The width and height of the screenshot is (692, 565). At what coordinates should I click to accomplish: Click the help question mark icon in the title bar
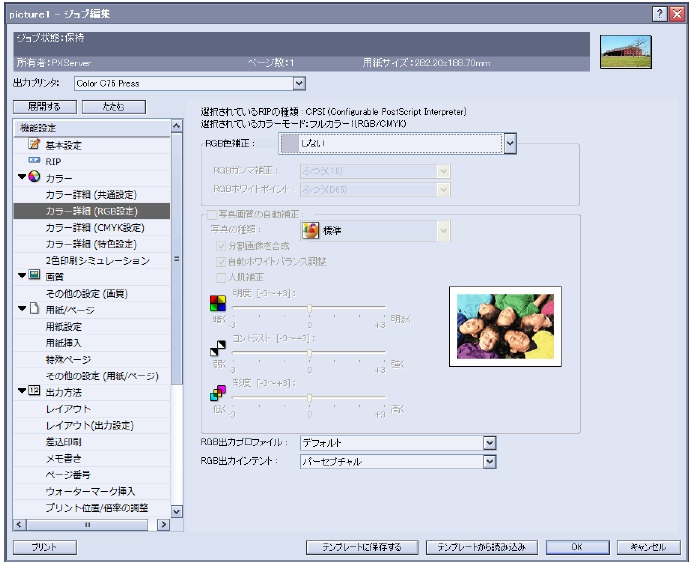click(x=661, y=11)
